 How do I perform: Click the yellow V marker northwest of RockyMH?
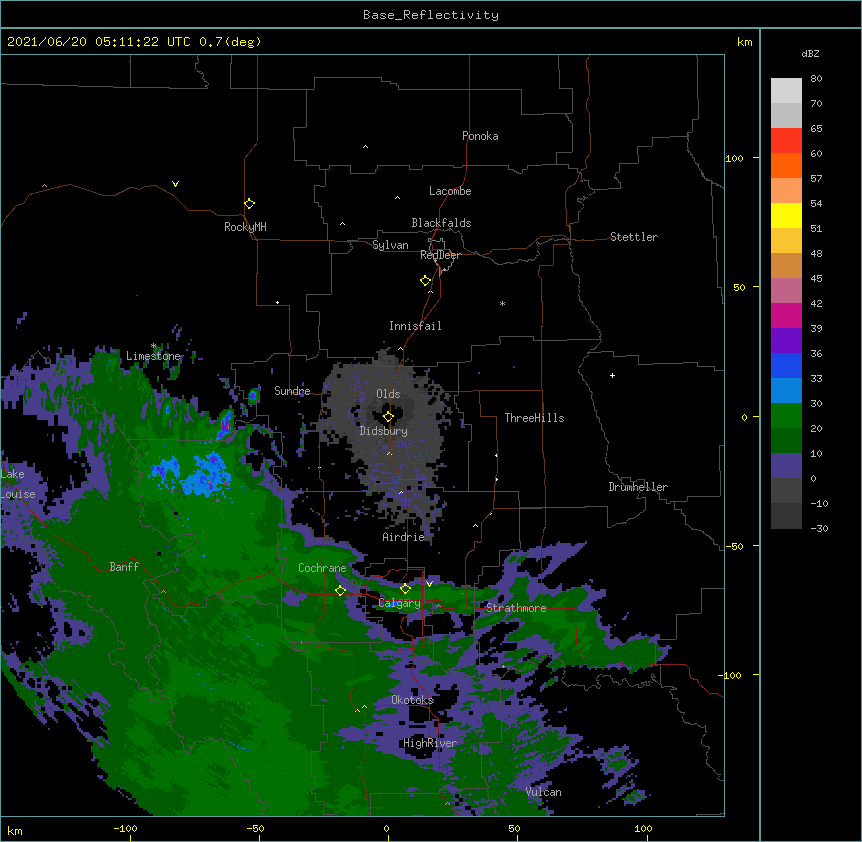(x=175, y=184)
